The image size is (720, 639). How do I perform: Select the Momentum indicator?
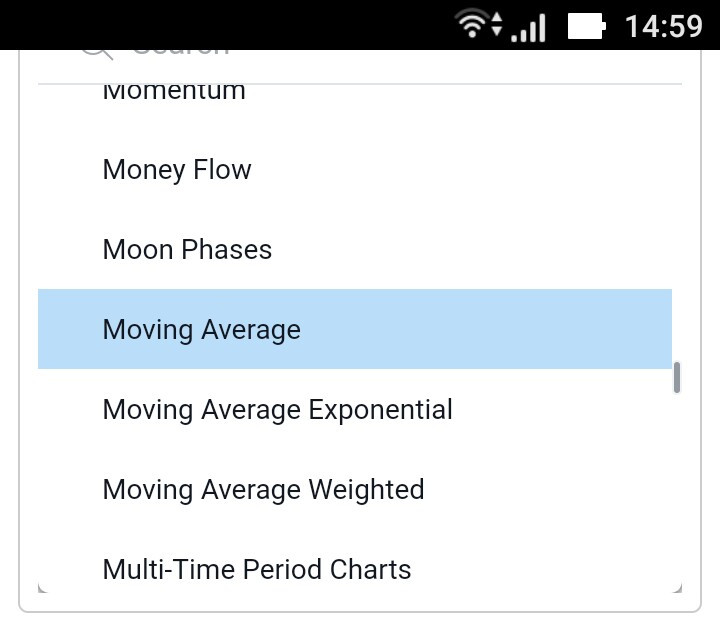click(174, 92)
